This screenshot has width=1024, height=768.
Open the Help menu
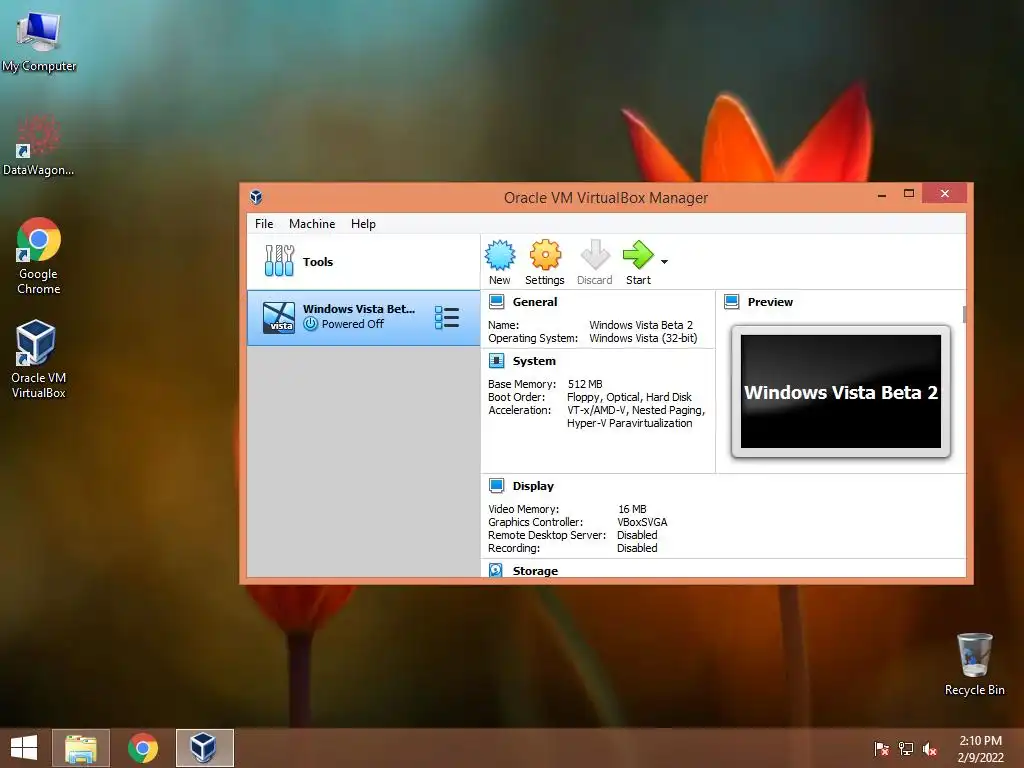tap(363, 224)
